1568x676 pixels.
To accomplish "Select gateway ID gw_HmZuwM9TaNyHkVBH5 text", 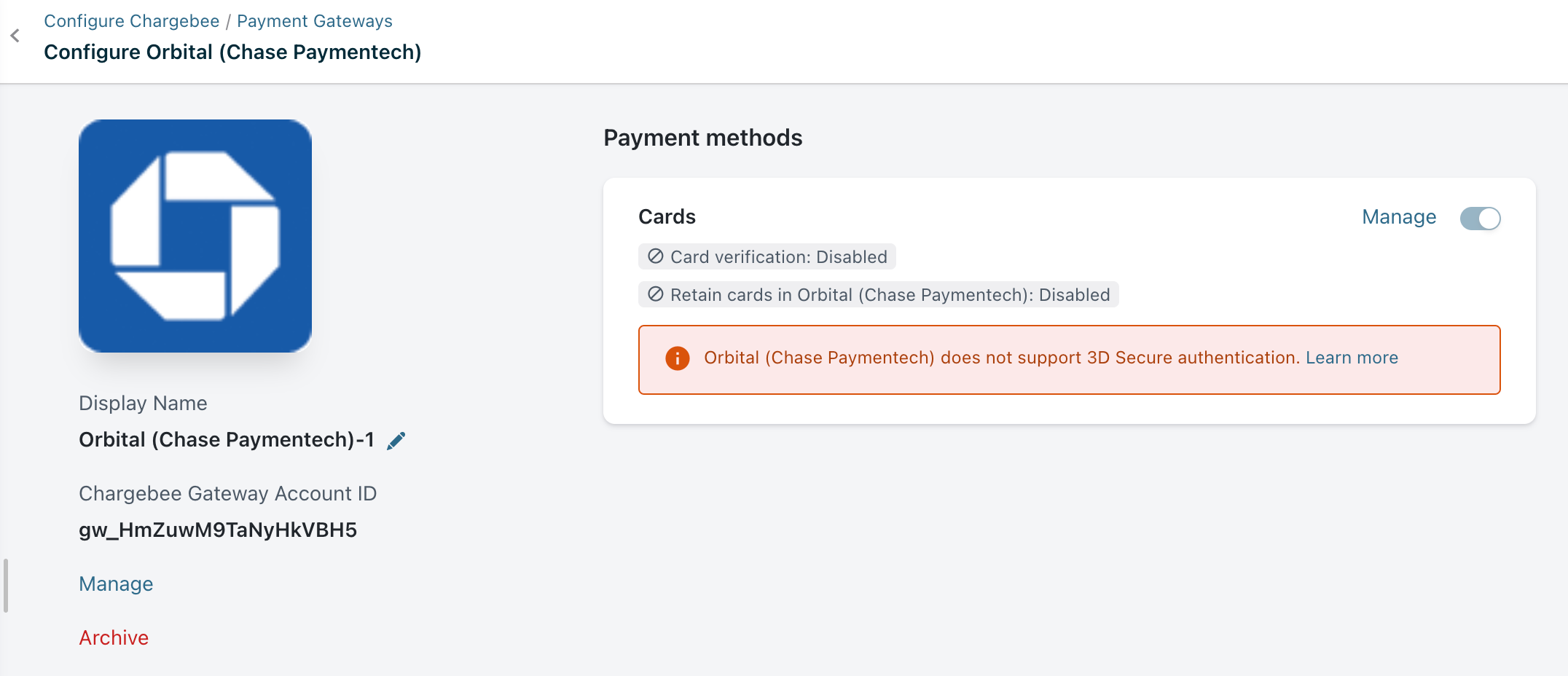I will tap(218, 530).
